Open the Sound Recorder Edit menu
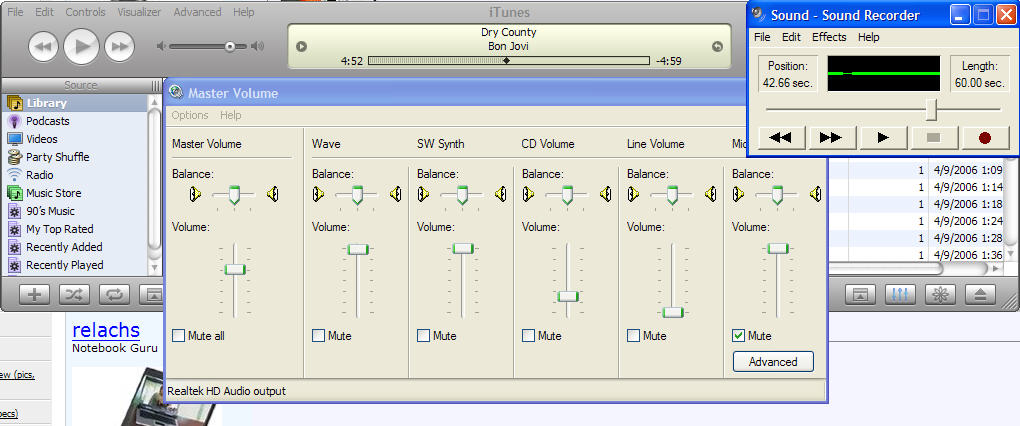 [791, 37]
